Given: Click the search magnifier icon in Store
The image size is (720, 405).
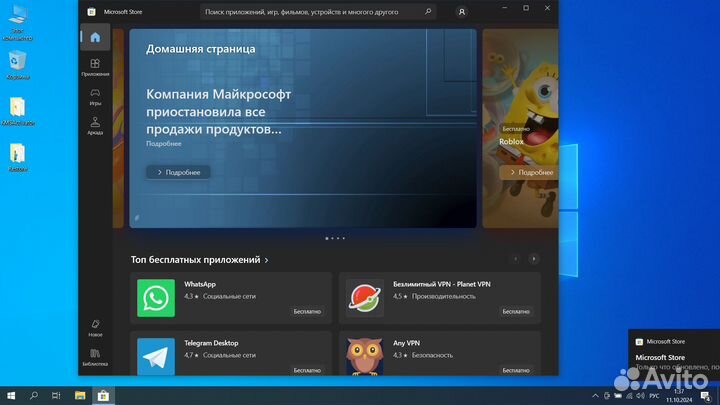Looking at the screenshot, I should 428,11.
